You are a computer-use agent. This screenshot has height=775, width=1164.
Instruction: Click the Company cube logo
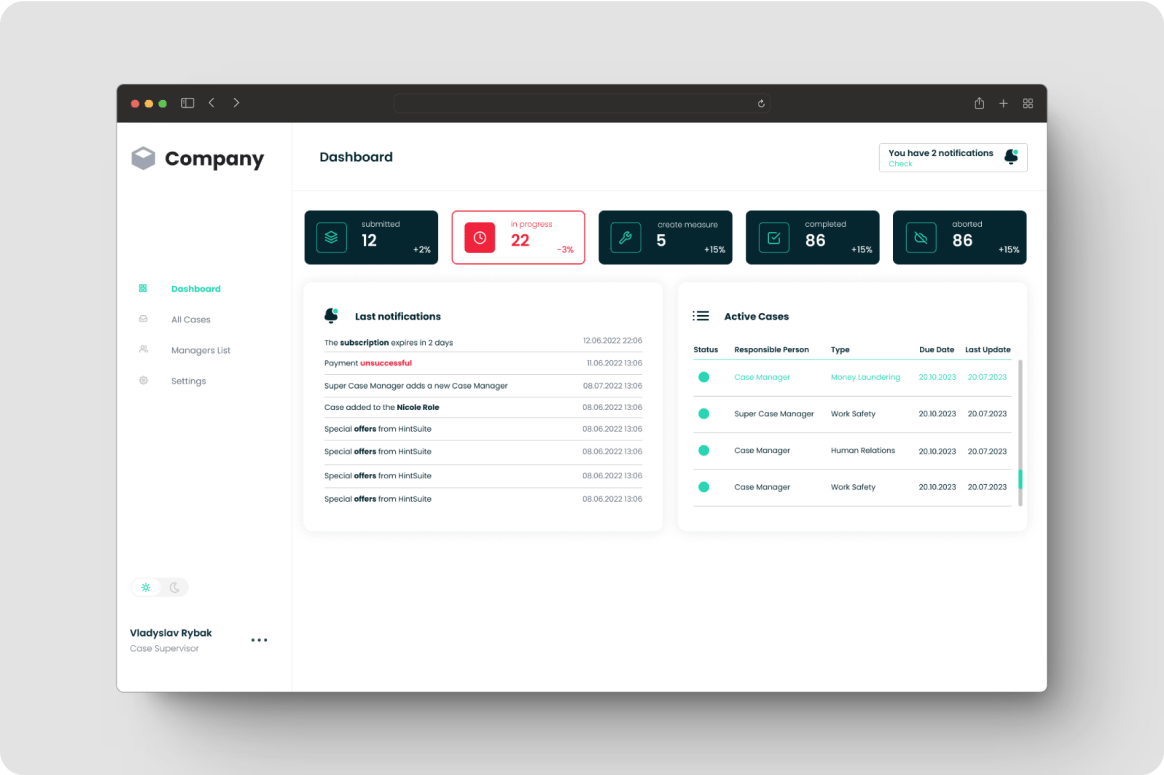[x=144, y=158]
